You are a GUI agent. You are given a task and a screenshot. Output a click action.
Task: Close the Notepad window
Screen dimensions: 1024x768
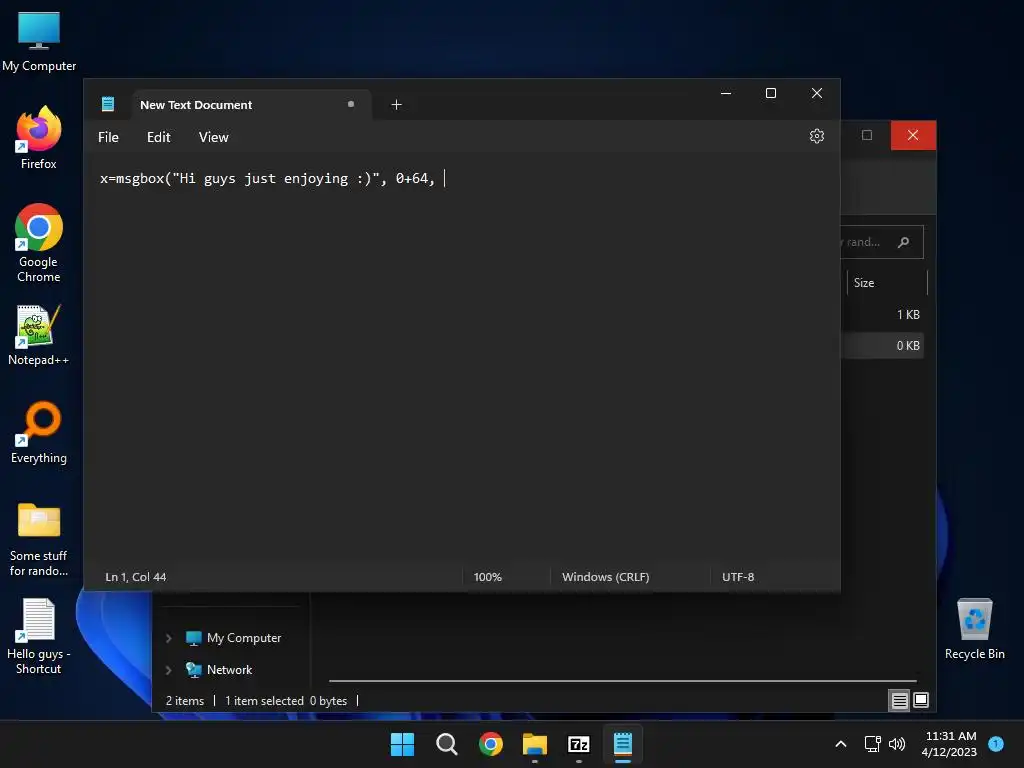(816, 93)
